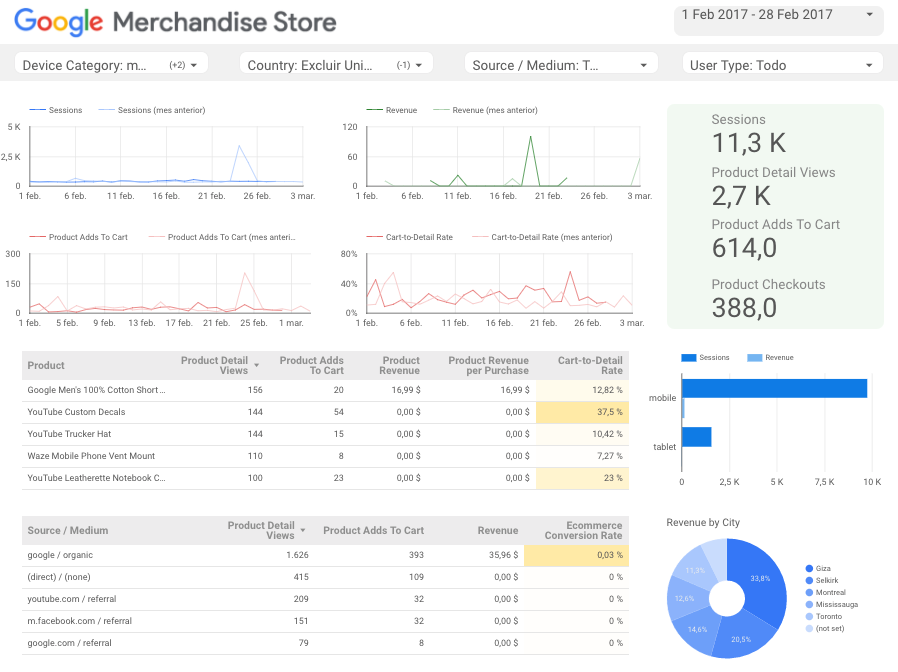Sort product table by Product Detail Views arrow
The image size is (898, 672).
pyautogui.click(x=257, y=366)
